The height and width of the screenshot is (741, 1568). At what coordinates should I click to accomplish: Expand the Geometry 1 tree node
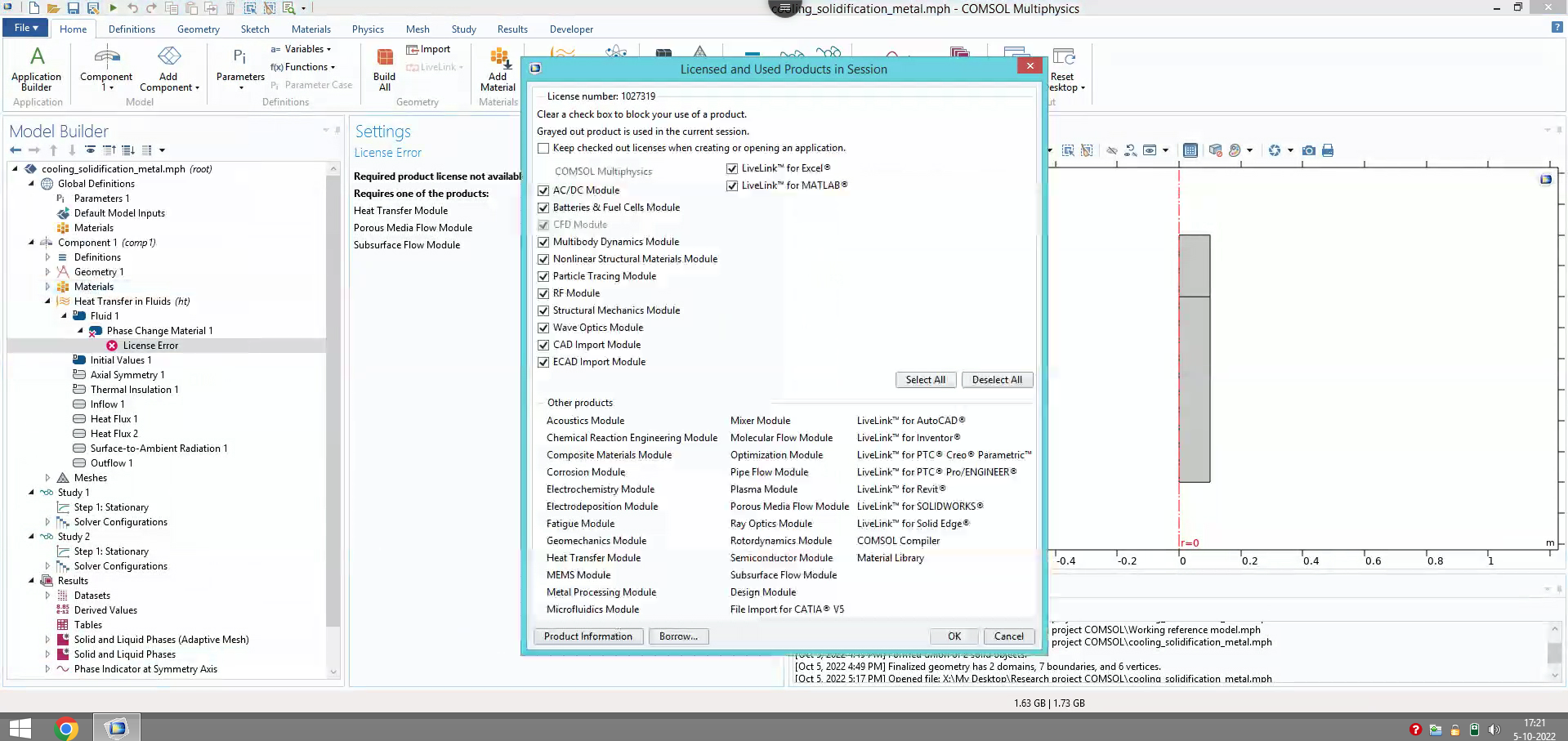coord(47,272)
